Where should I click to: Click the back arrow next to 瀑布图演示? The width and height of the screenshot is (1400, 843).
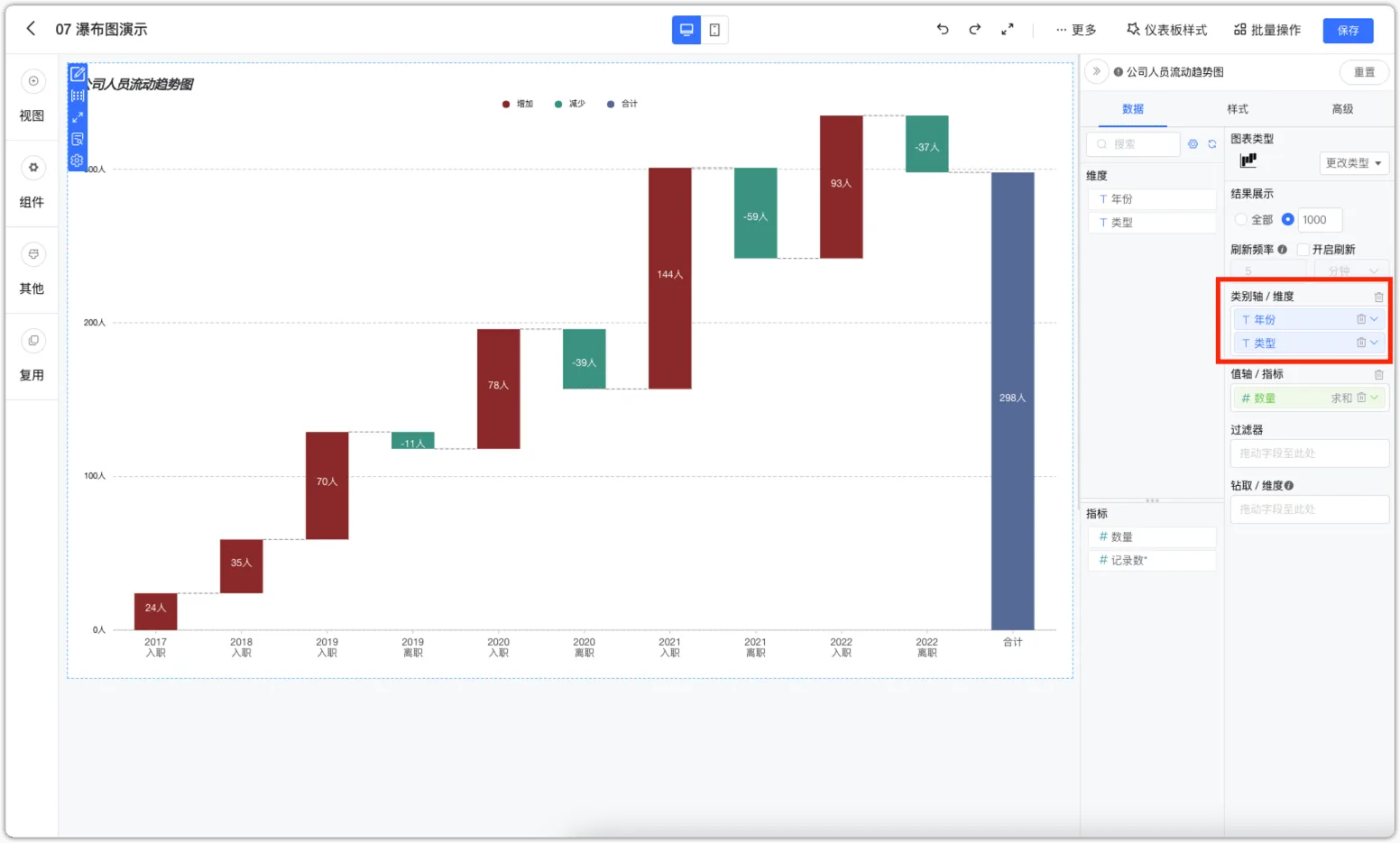[x=31, y=29]
